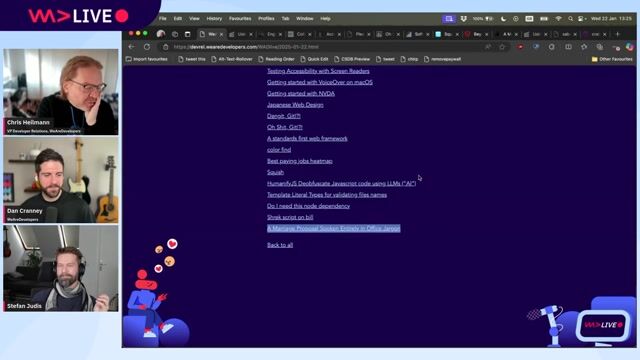The height and width of the screenshot is (360, 640).
Task: Run the Quick Edit bookmarklet
Action: point(314,59)
